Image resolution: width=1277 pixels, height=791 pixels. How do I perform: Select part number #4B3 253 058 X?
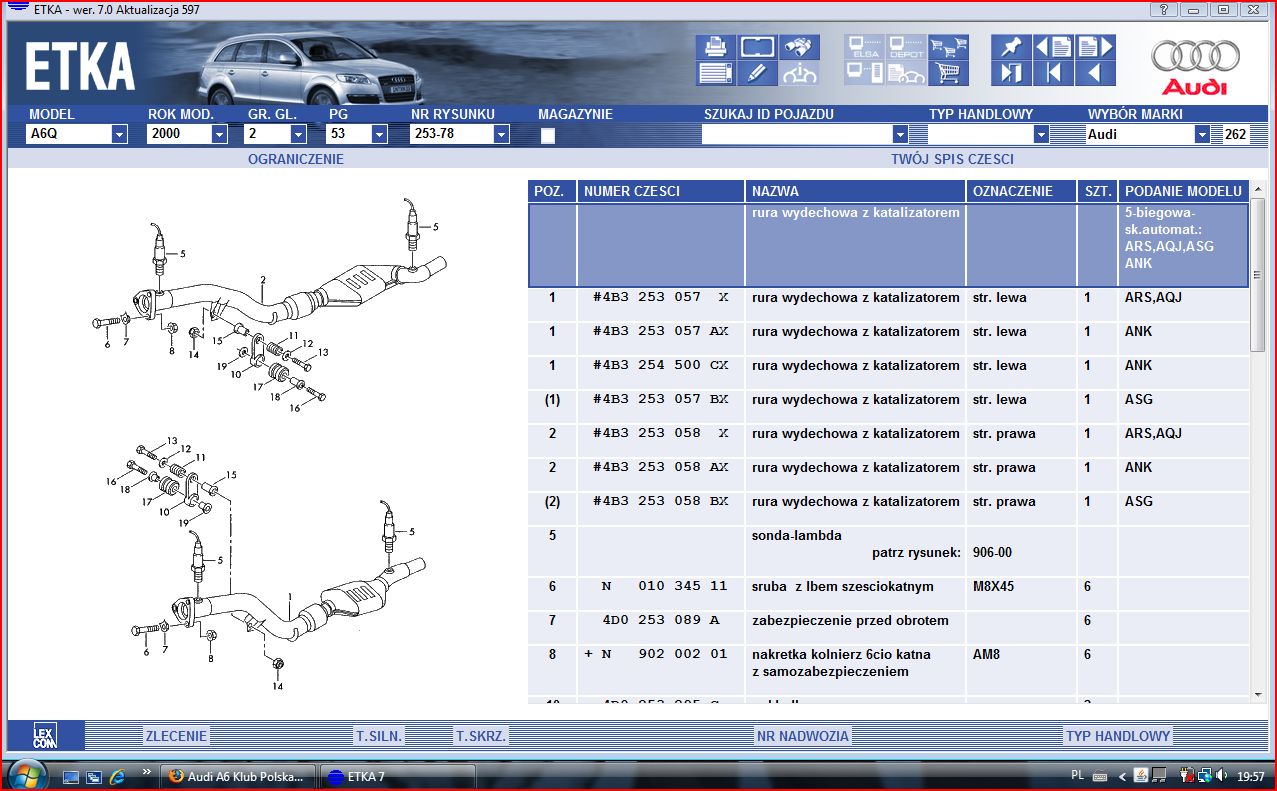(x=661, y=433)
